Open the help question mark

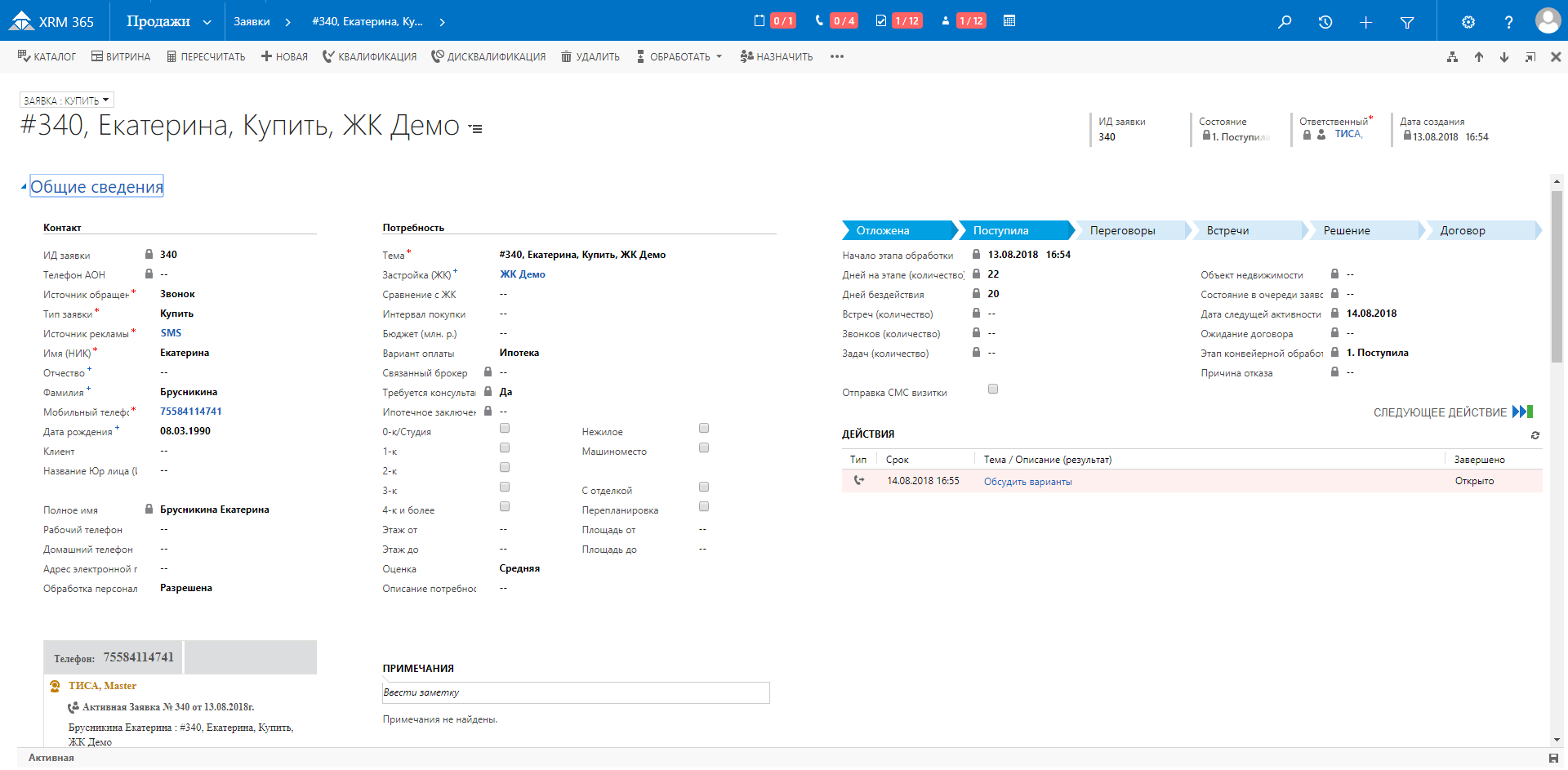1508,22
